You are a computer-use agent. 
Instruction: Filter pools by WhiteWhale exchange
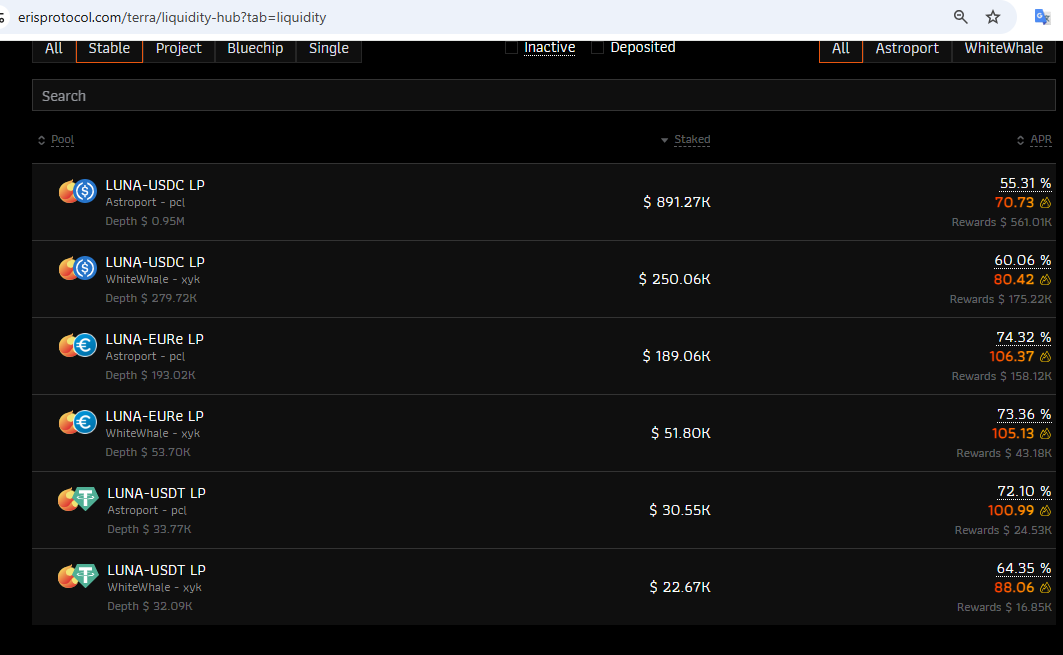click(1003, 48)
